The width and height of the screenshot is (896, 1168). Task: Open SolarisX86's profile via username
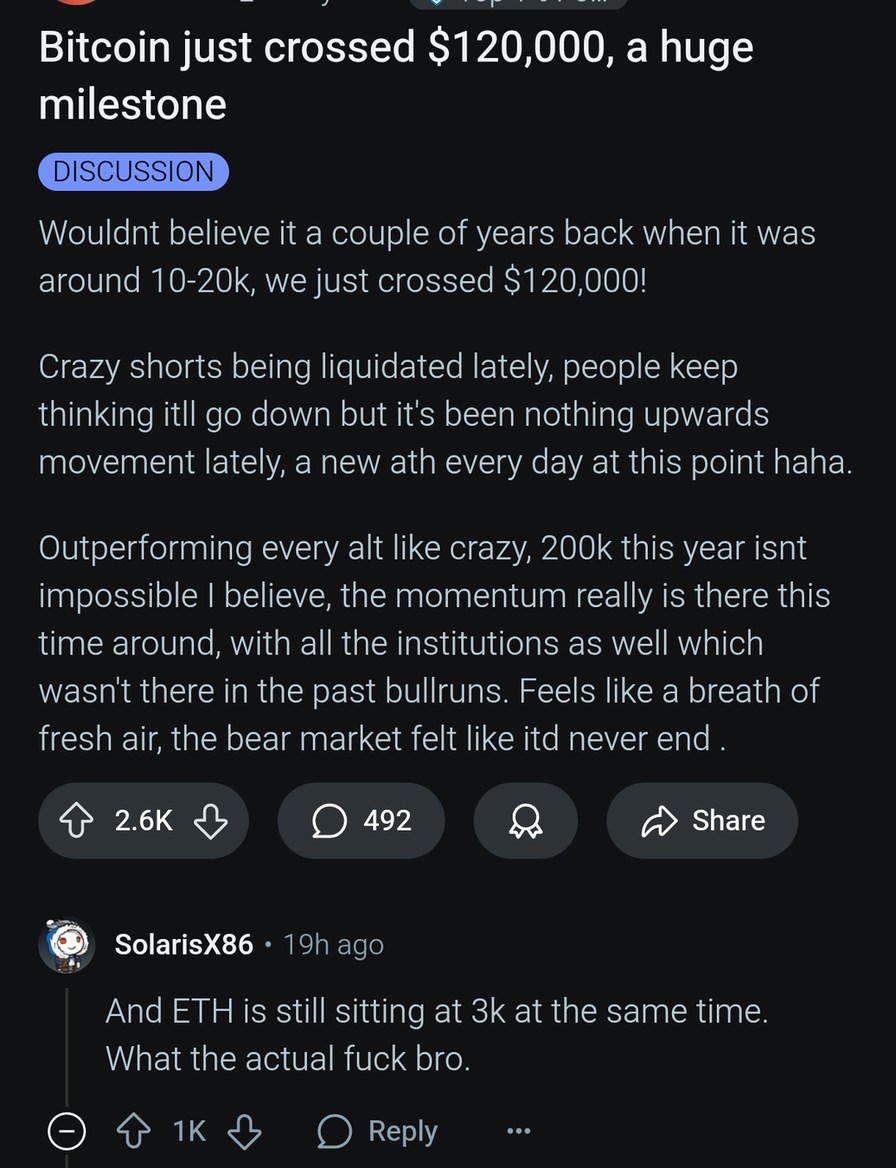coord(182,944)
